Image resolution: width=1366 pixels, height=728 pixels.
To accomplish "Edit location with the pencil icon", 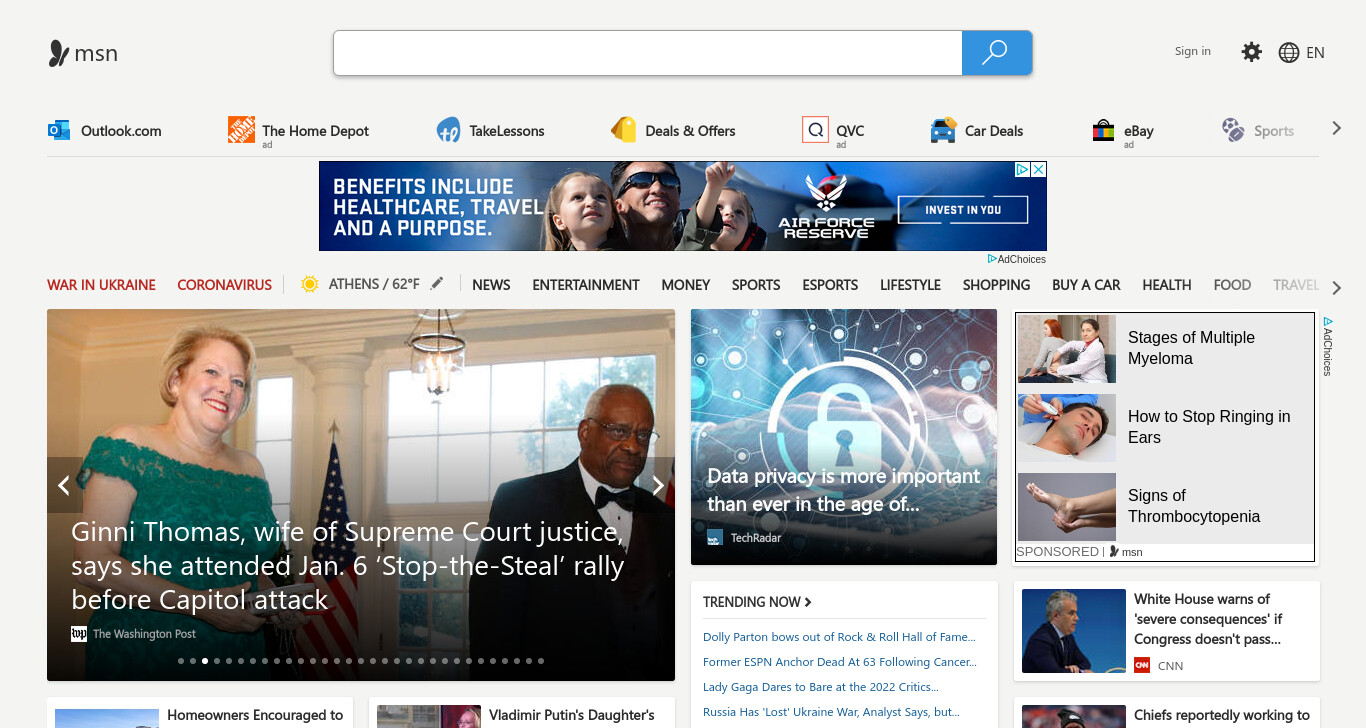I will click(x=437, y=284).
